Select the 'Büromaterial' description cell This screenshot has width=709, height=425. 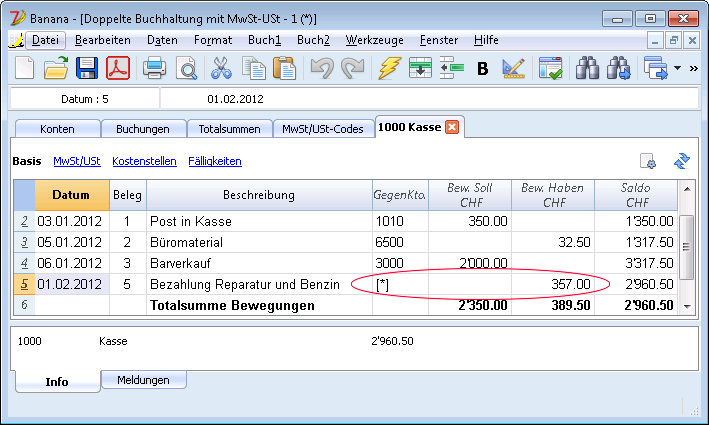coord(259,242)
